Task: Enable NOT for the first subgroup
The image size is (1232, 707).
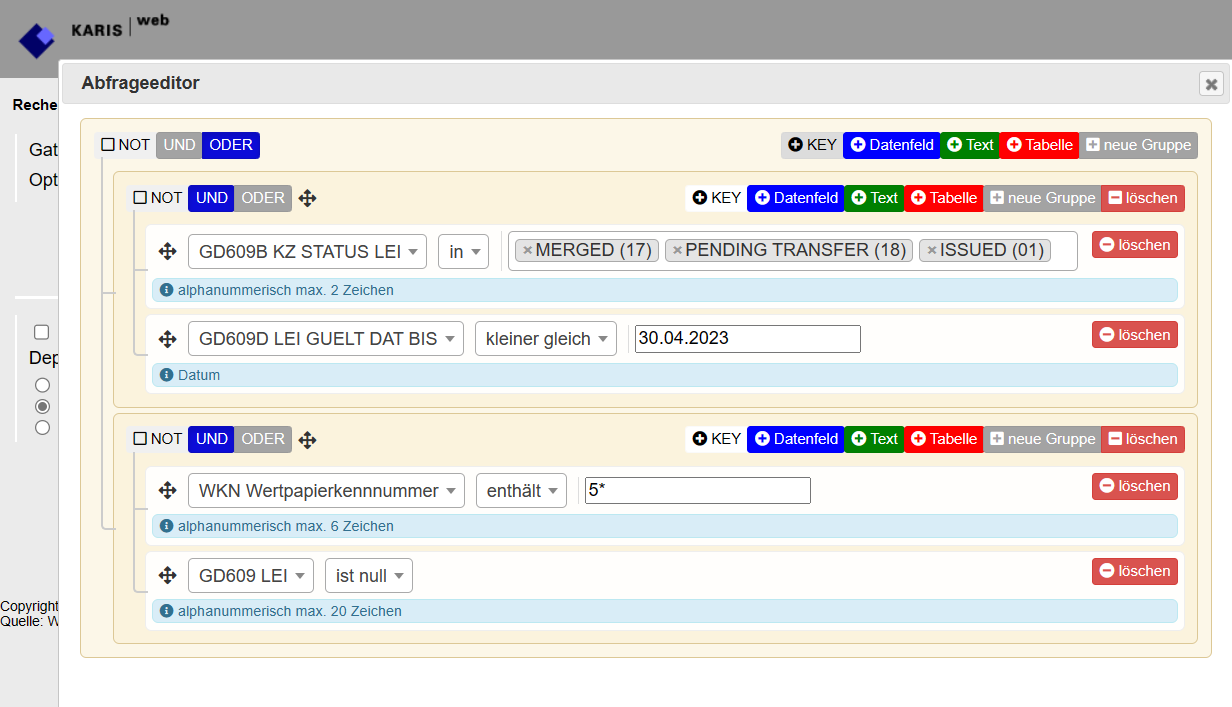Action: 140,198
